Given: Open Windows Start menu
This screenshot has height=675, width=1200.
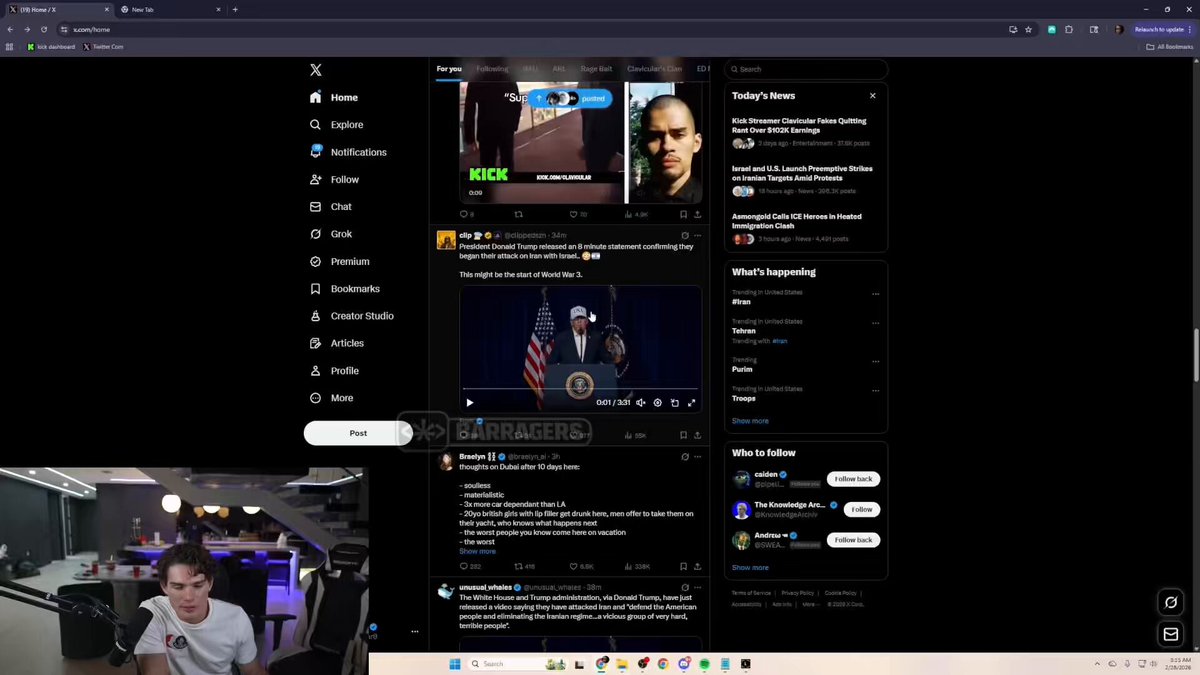Looking at the screenshot, I should 455,664.
